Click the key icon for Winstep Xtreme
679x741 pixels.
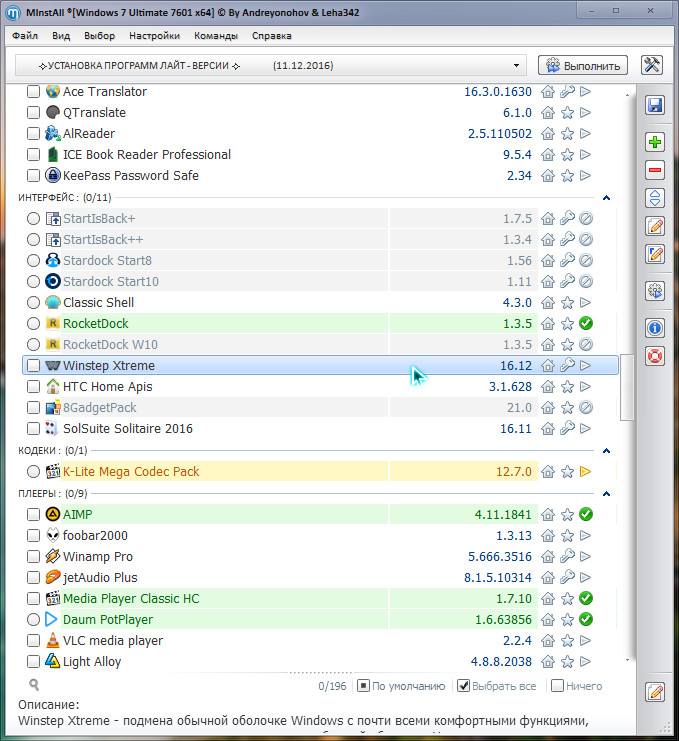pyautogui.click(x=567, y=365)
